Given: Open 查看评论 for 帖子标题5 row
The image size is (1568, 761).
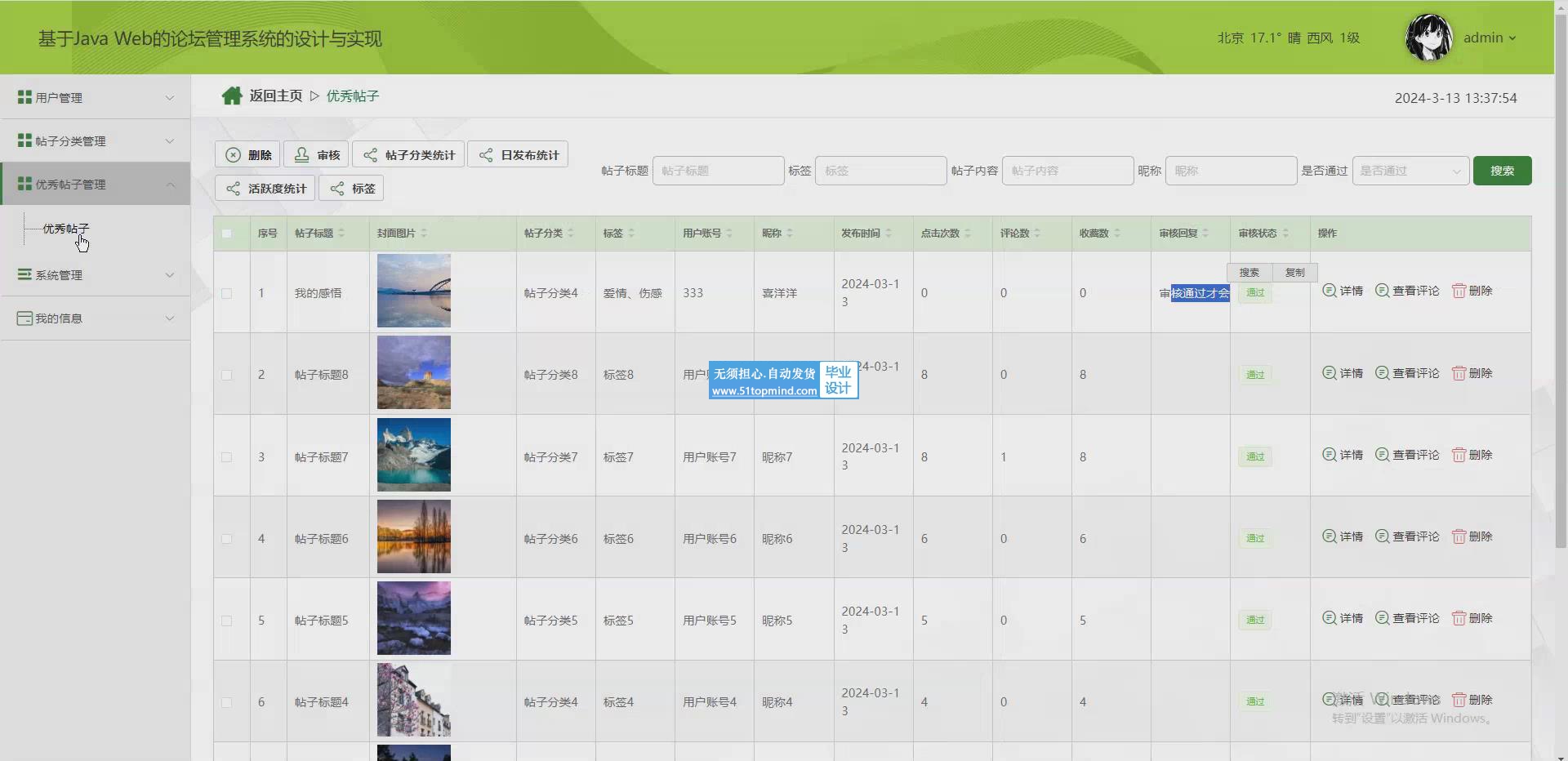Looking at the screenshot, I should pyautogui.click(x=1407, y=618).
